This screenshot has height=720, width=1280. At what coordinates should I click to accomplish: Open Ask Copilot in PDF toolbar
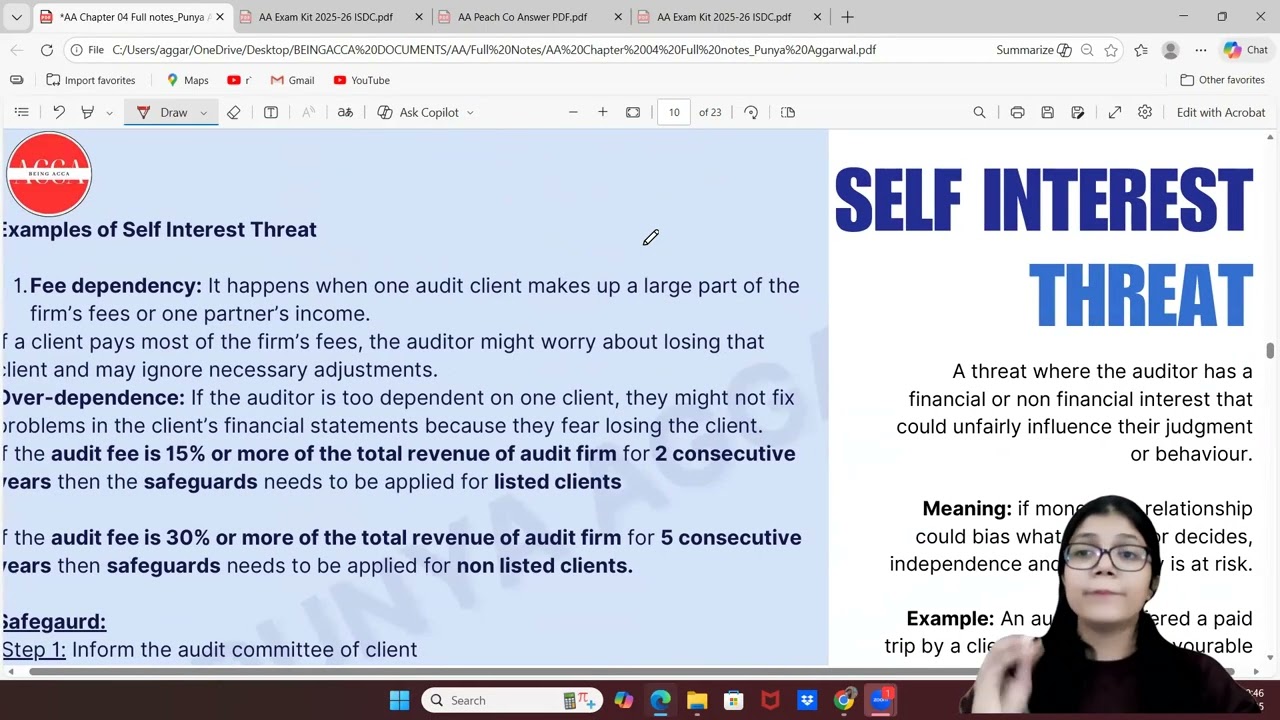[x=418, y=112]
